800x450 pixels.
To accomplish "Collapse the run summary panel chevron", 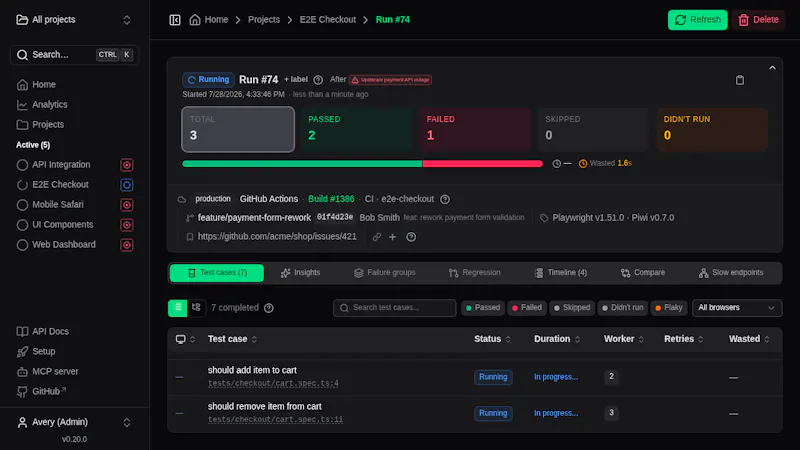I will [772, 68].
